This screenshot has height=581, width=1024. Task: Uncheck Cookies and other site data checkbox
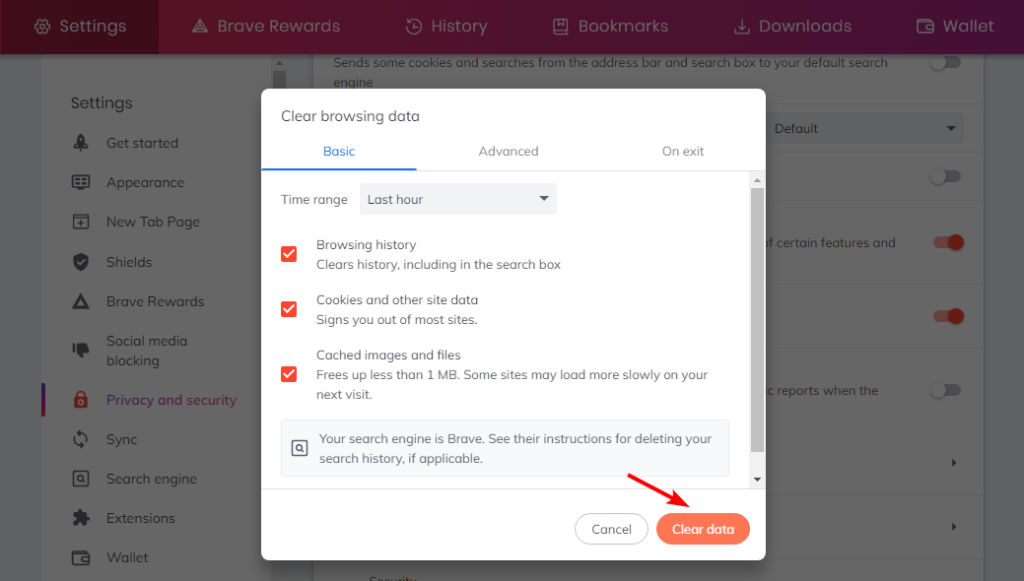pos(289,309)
